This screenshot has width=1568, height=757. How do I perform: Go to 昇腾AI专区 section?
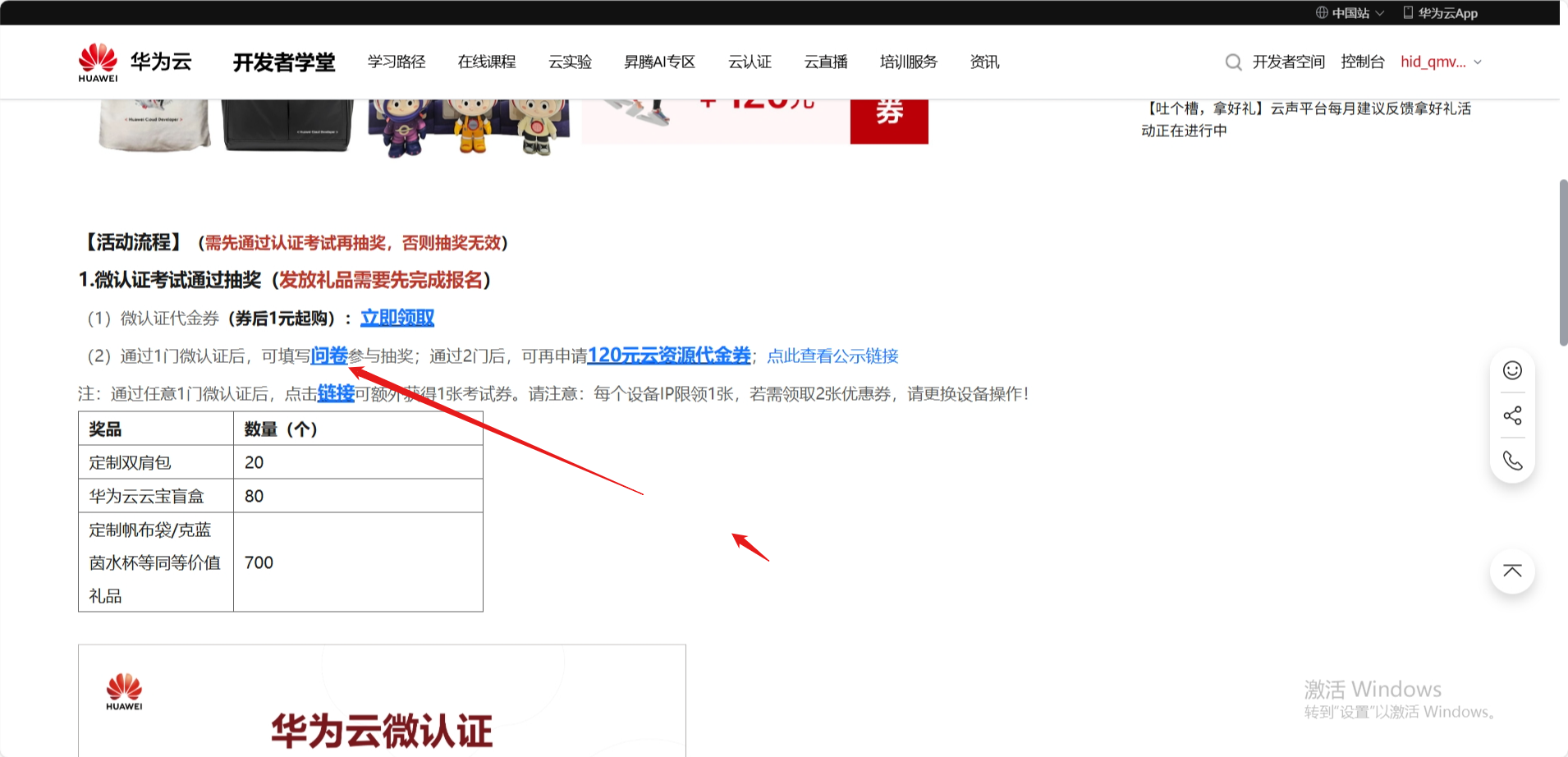click(659, 62)
